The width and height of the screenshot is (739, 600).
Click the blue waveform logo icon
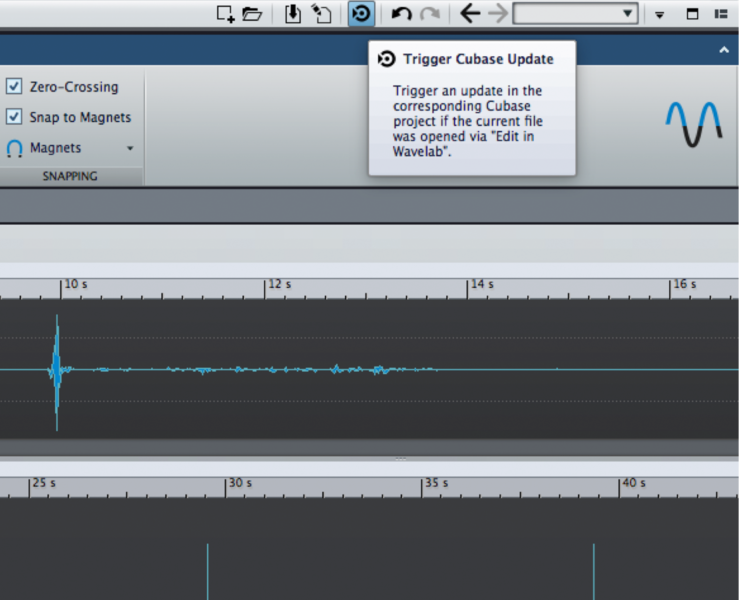coord(694,124)
